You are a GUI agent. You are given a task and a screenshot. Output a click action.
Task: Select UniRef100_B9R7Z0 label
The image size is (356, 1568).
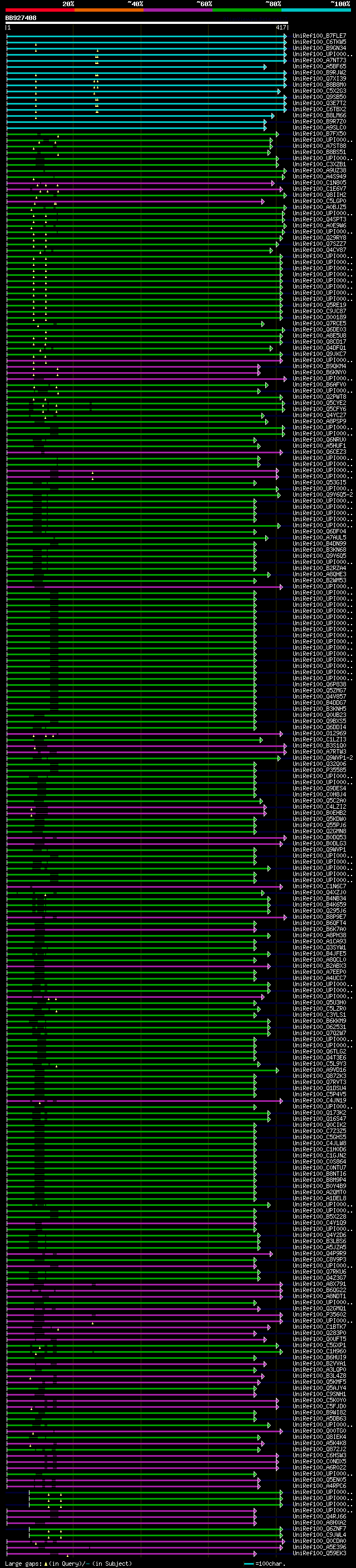[x=319, y=121]
